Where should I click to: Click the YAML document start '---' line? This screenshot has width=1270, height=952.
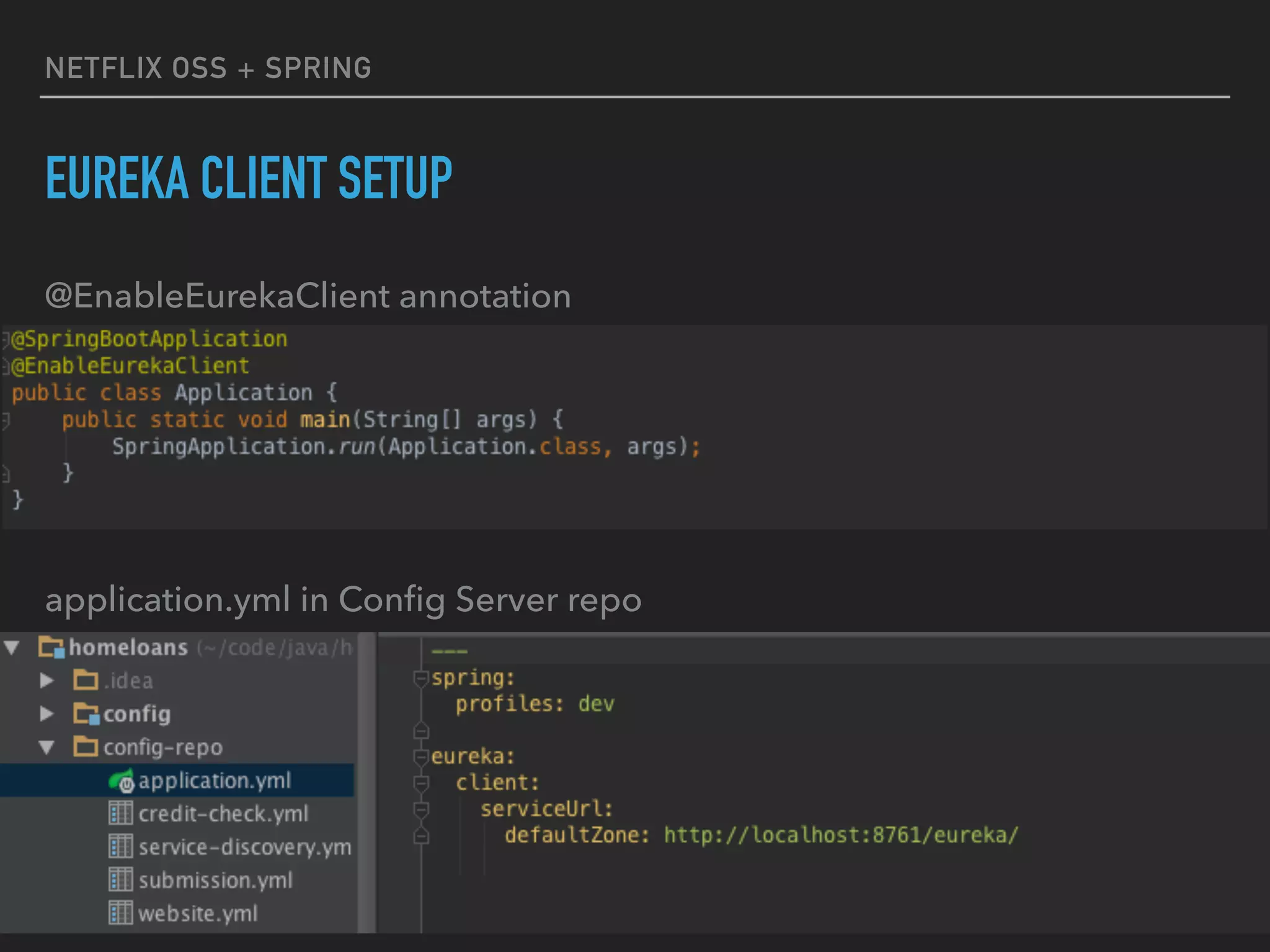[450, 651]
